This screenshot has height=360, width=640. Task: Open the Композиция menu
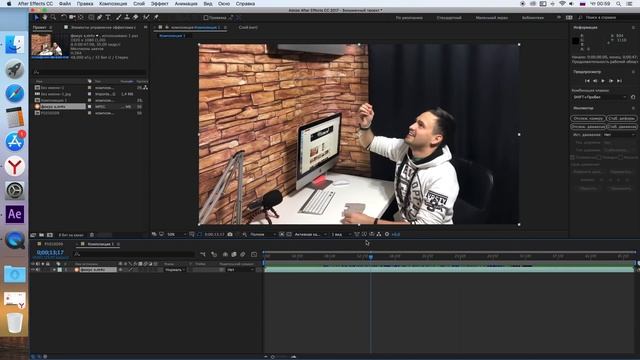click(113, 4)
